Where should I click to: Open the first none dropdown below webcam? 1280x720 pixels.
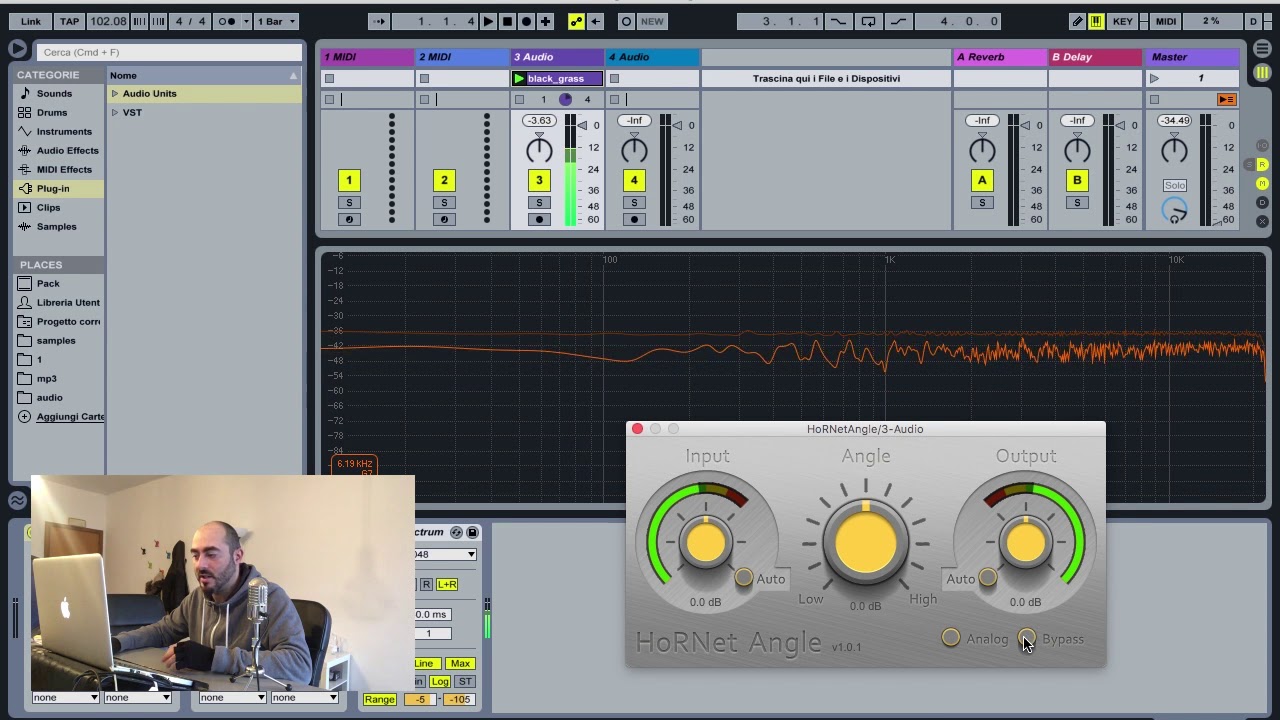65,697
